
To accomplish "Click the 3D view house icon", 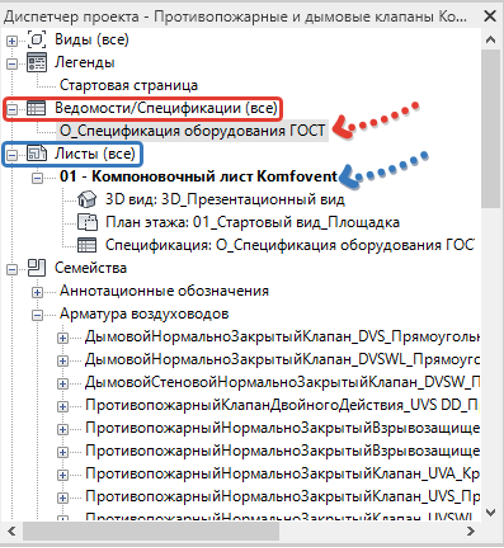I will [x=87, y=199].
